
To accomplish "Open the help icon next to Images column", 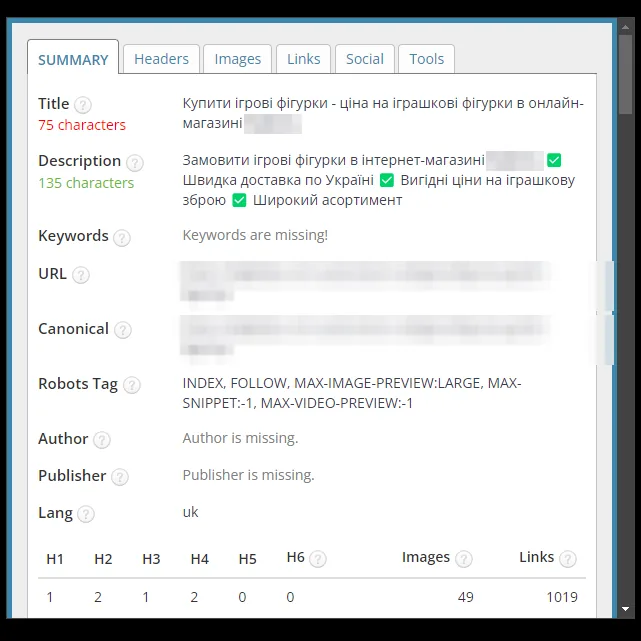I will pos(464,558).
